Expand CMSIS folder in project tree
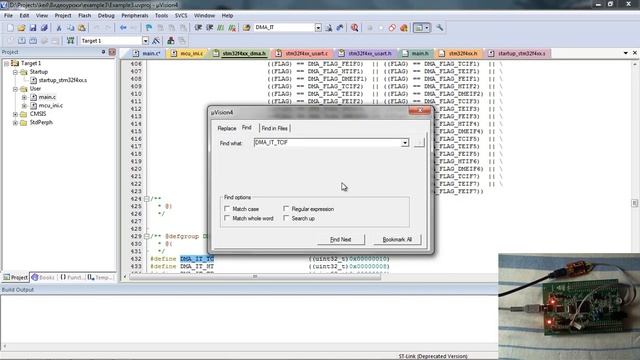 (x=15, y=114)
